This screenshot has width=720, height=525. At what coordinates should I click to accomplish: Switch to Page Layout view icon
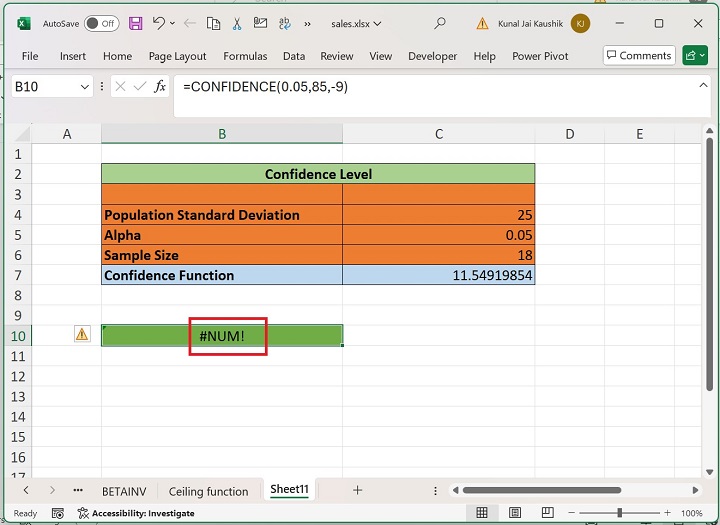pos(517,513)
